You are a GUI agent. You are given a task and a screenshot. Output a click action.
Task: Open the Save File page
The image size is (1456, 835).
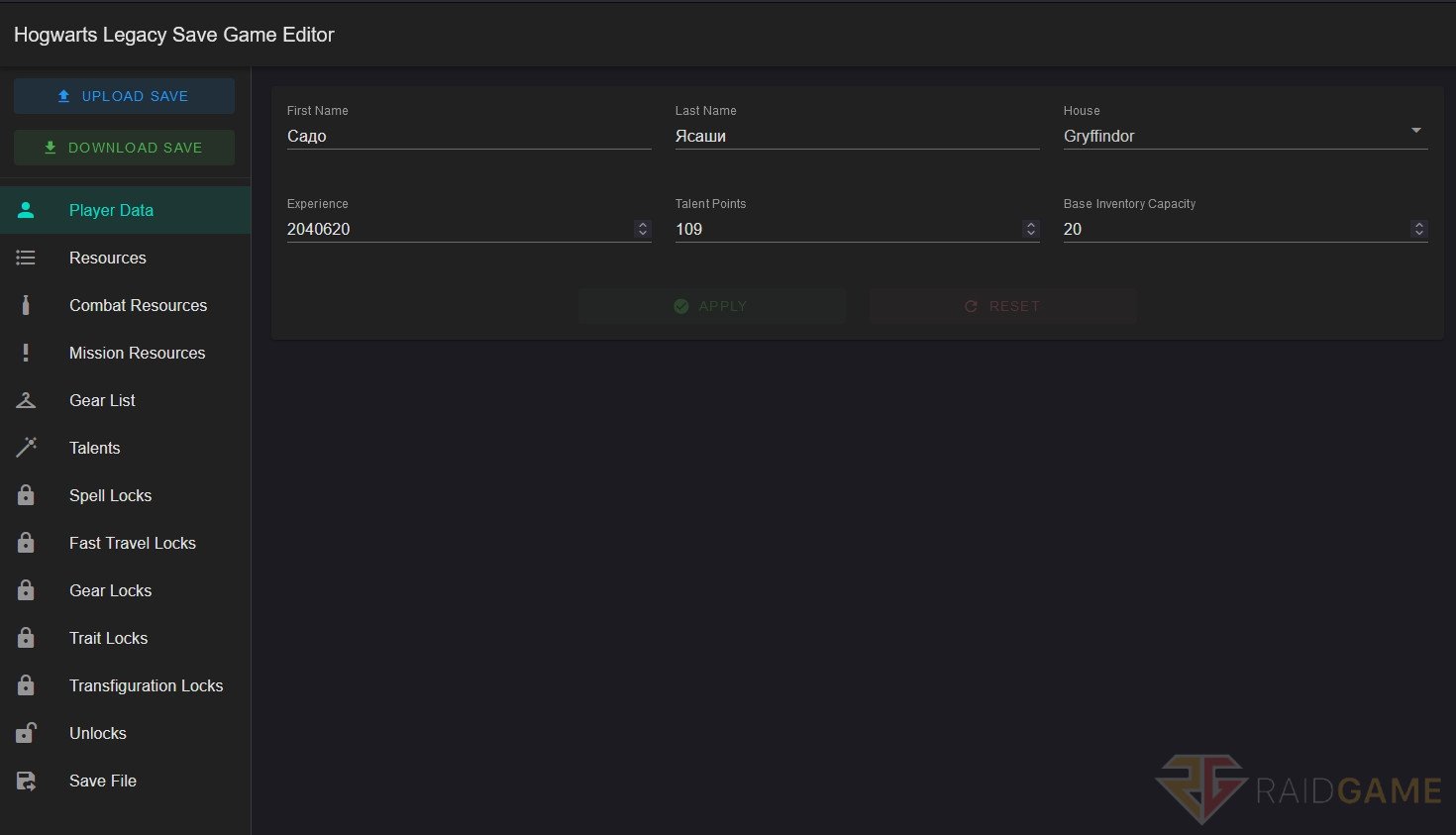[x=125, y=781]
